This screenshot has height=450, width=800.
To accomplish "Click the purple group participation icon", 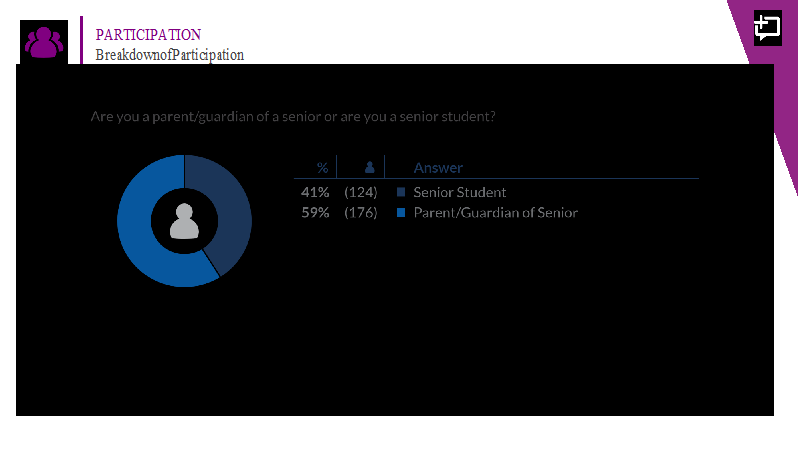I will [x=44, y=42].
